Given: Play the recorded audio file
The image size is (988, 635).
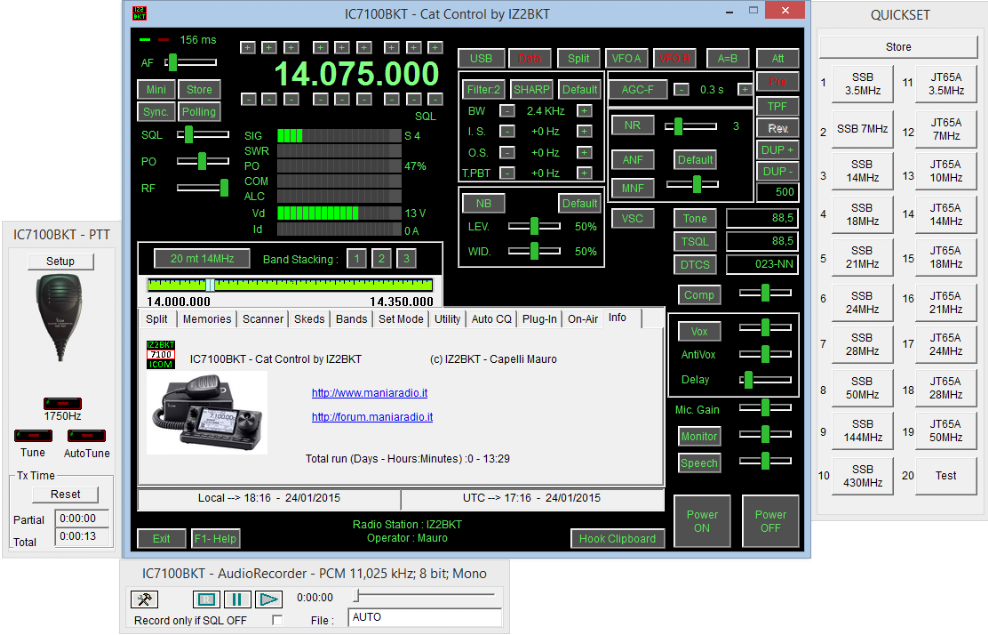Looking at the screenshot, I should pyautogui.click(x=268, y=599).
